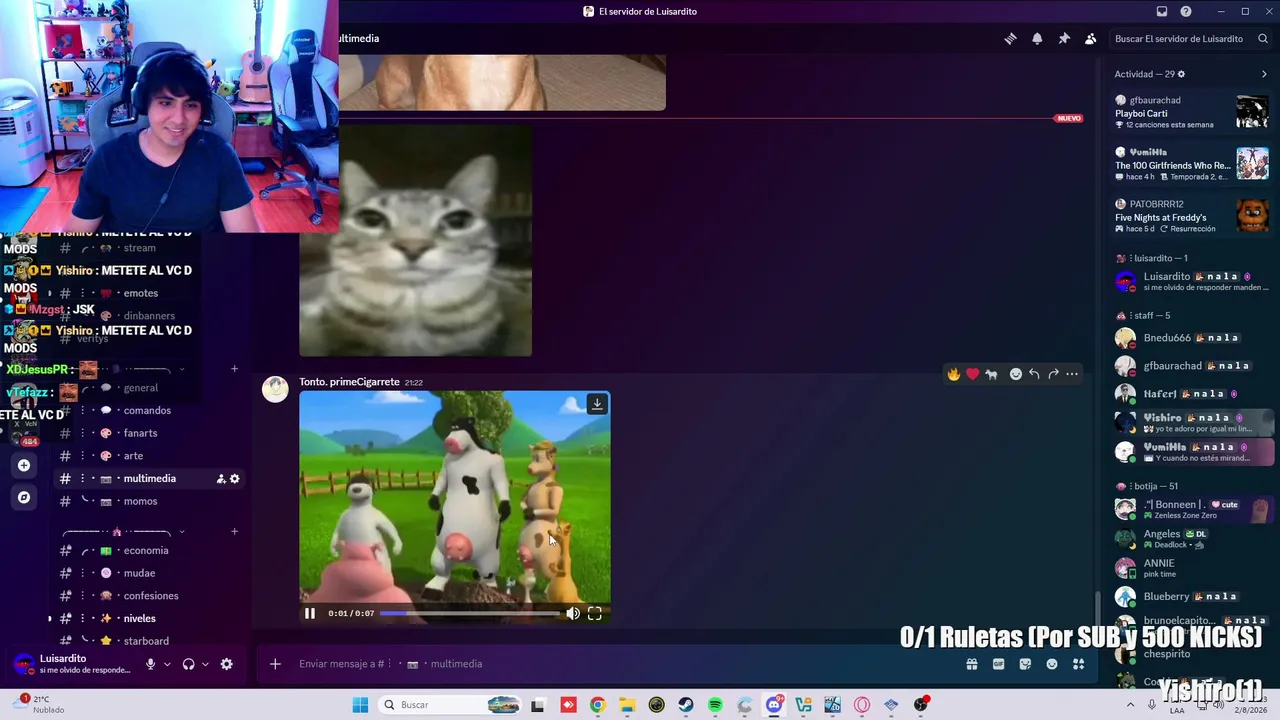Open Windows Start menu
The height and width of the screenshot is (720, 1280).
[360, 705]
